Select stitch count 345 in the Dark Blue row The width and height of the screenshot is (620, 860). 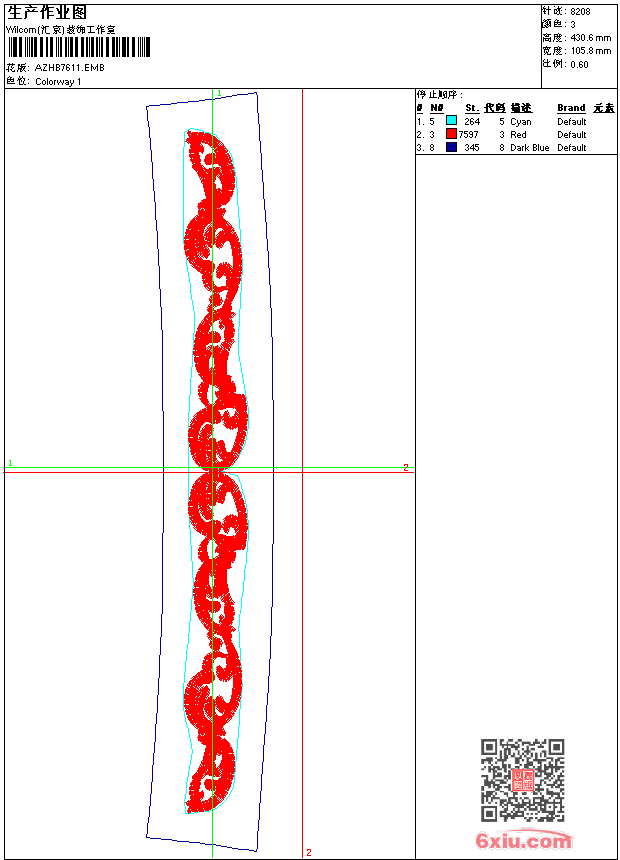click(x=472, y=148)
